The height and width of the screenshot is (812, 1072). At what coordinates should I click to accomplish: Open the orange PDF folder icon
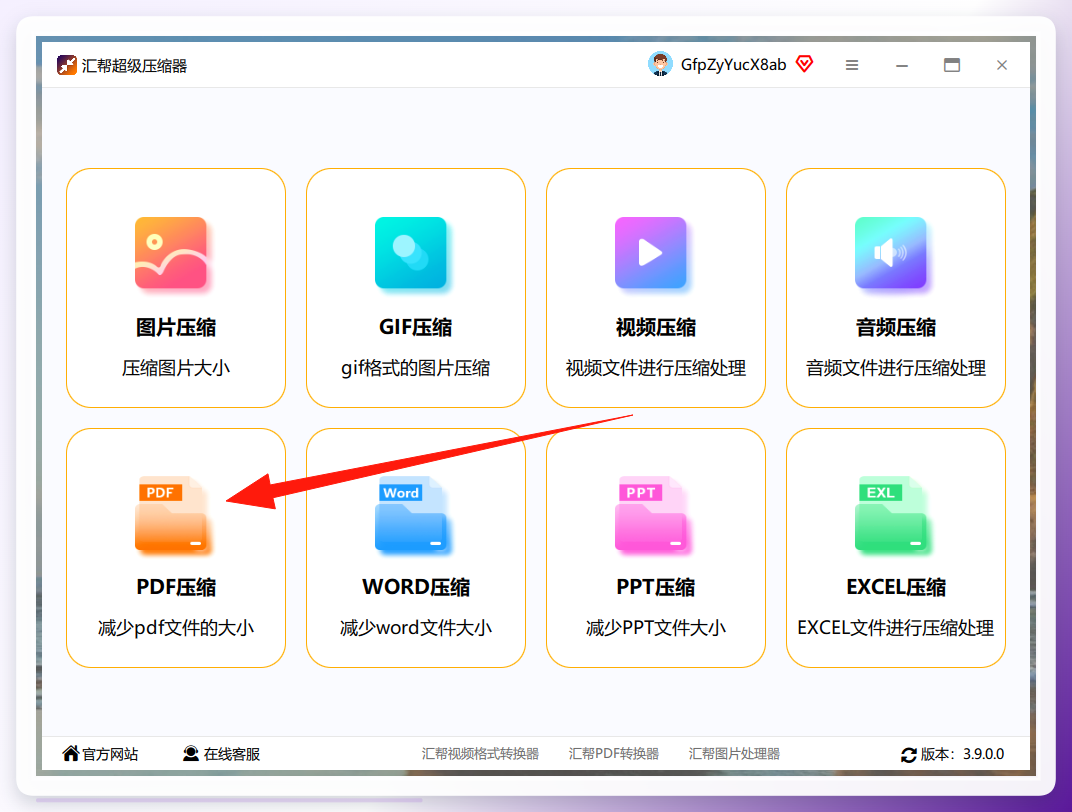(x=171, y=513)
